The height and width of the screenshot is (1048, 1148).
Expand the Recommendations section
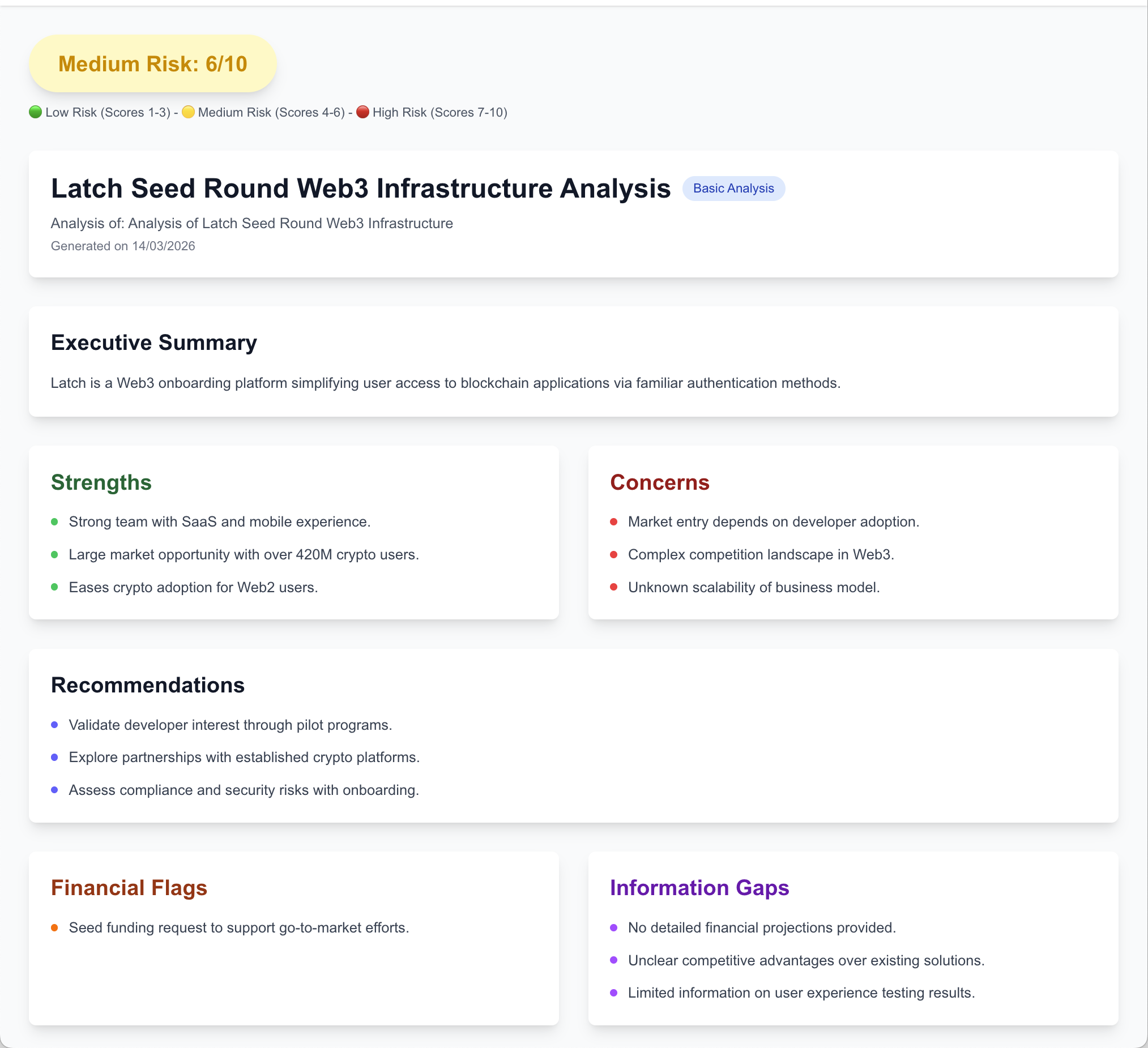(148, 686)
